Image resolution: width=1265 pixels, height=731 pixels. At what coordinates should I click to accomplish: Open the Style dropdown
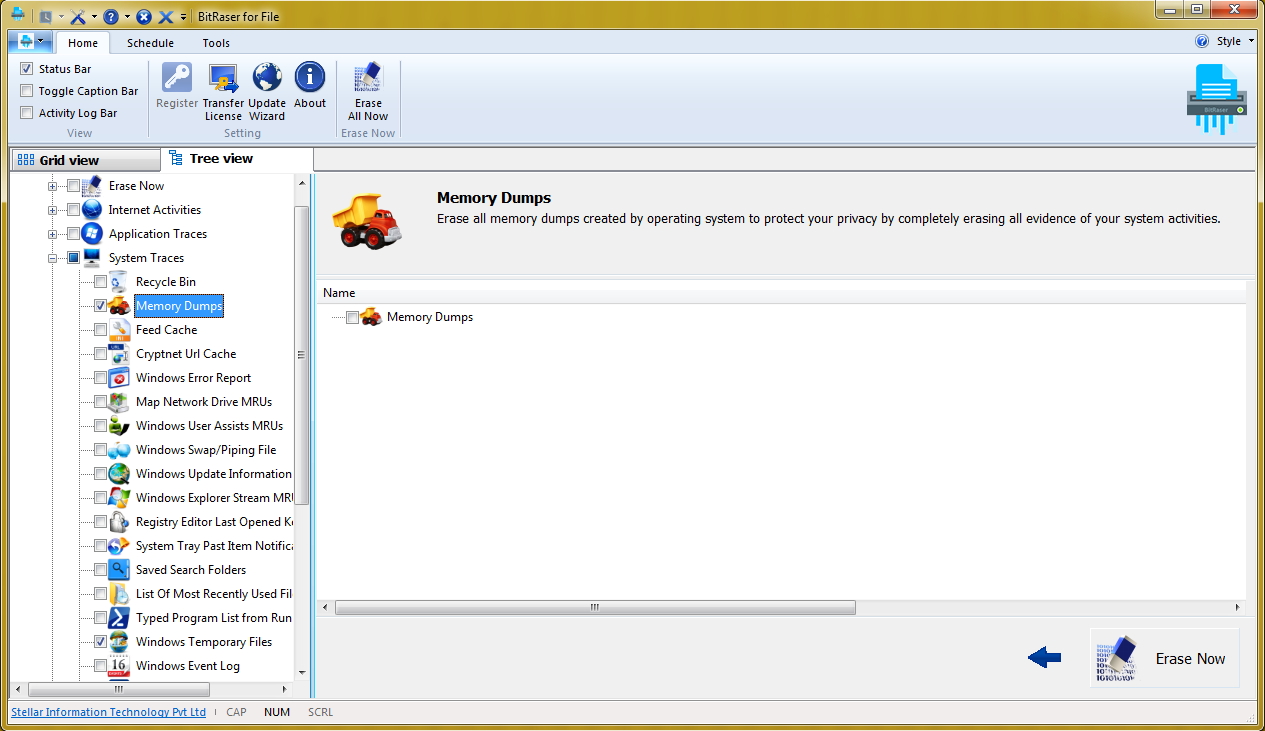[x=1235, y=42]
